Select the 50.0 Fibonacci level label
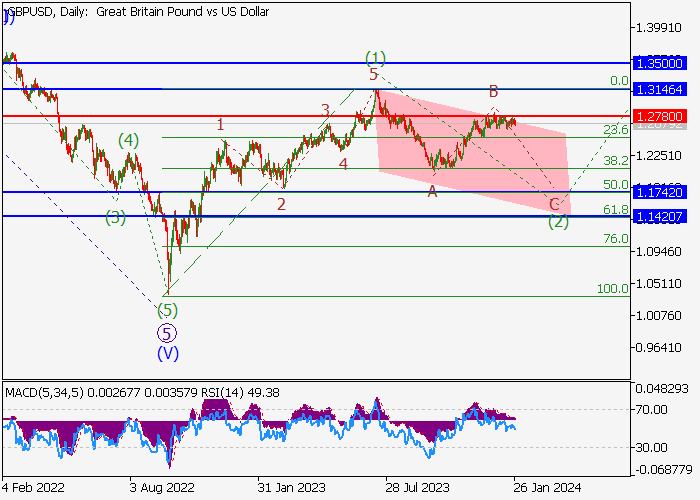The image size is (700, 500). [616, 184]
